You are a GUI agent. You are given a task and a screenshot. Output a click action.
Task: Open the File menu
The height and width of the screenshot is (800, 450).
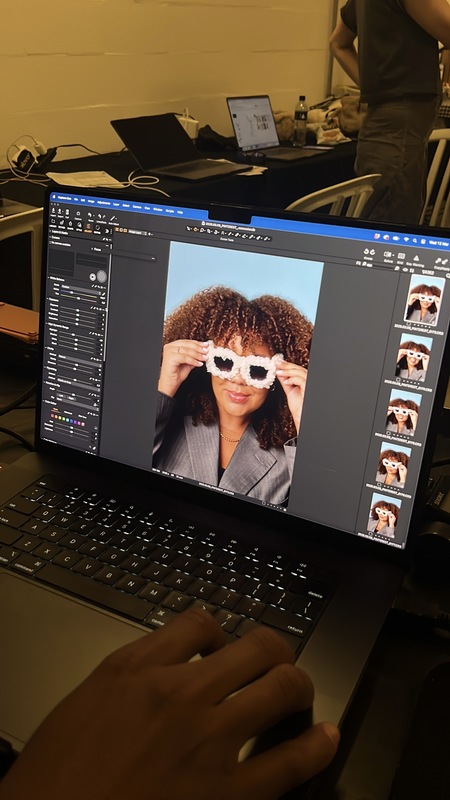[76, 199]
